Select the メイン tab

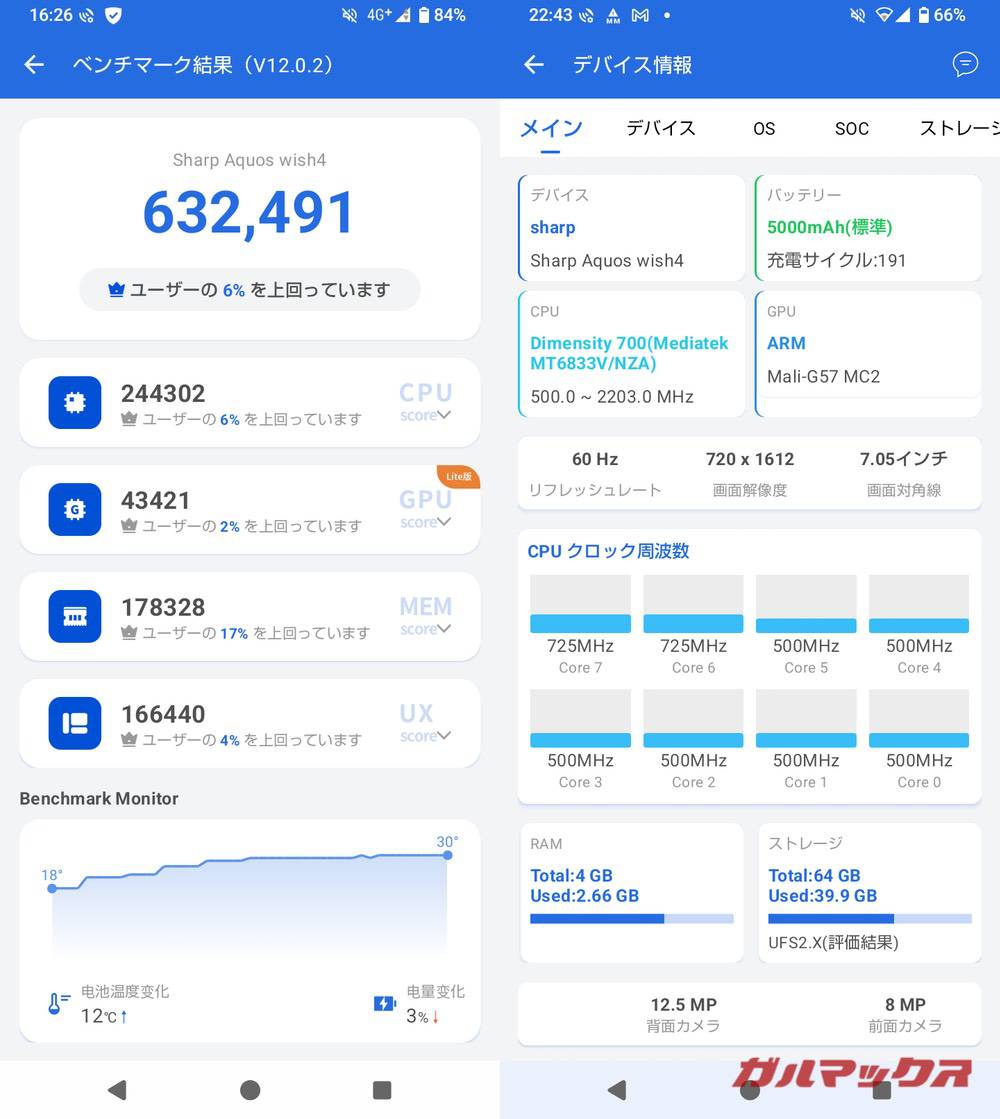[x=551, y=128]
